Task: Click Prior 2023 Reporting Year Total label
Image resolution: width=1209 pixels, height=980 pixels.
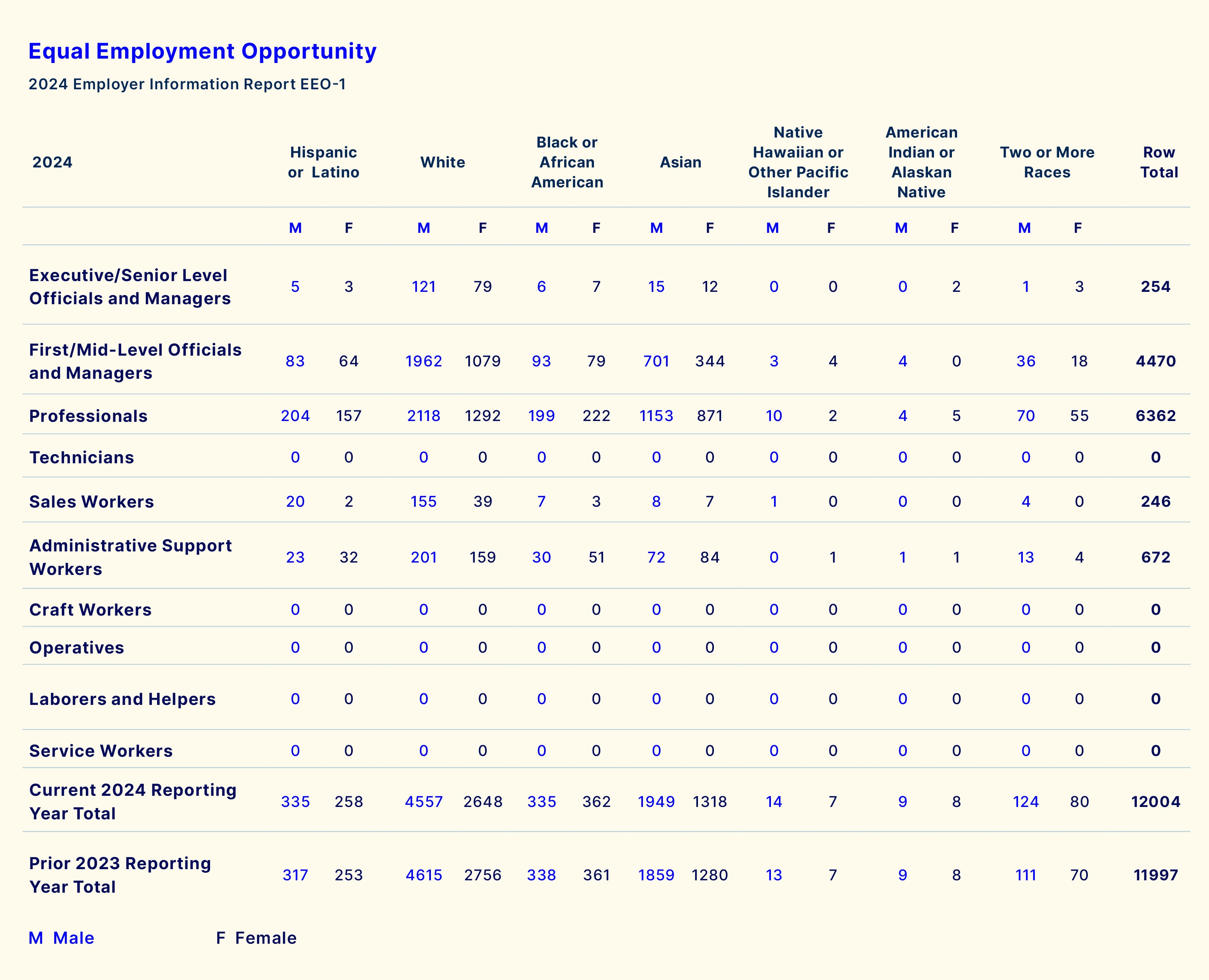Action: (x=120, y=875)
